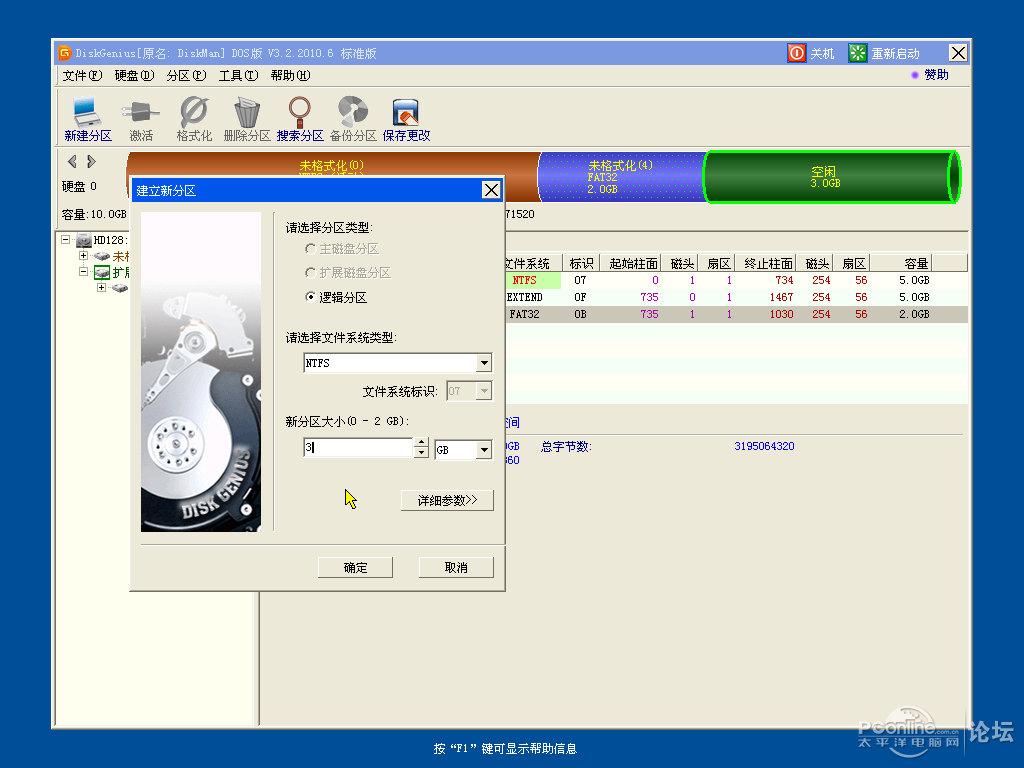Screen dimensions: 1024x768
Task: Select the HD128 disk icon in tree
Action: [x=84, y=240]
